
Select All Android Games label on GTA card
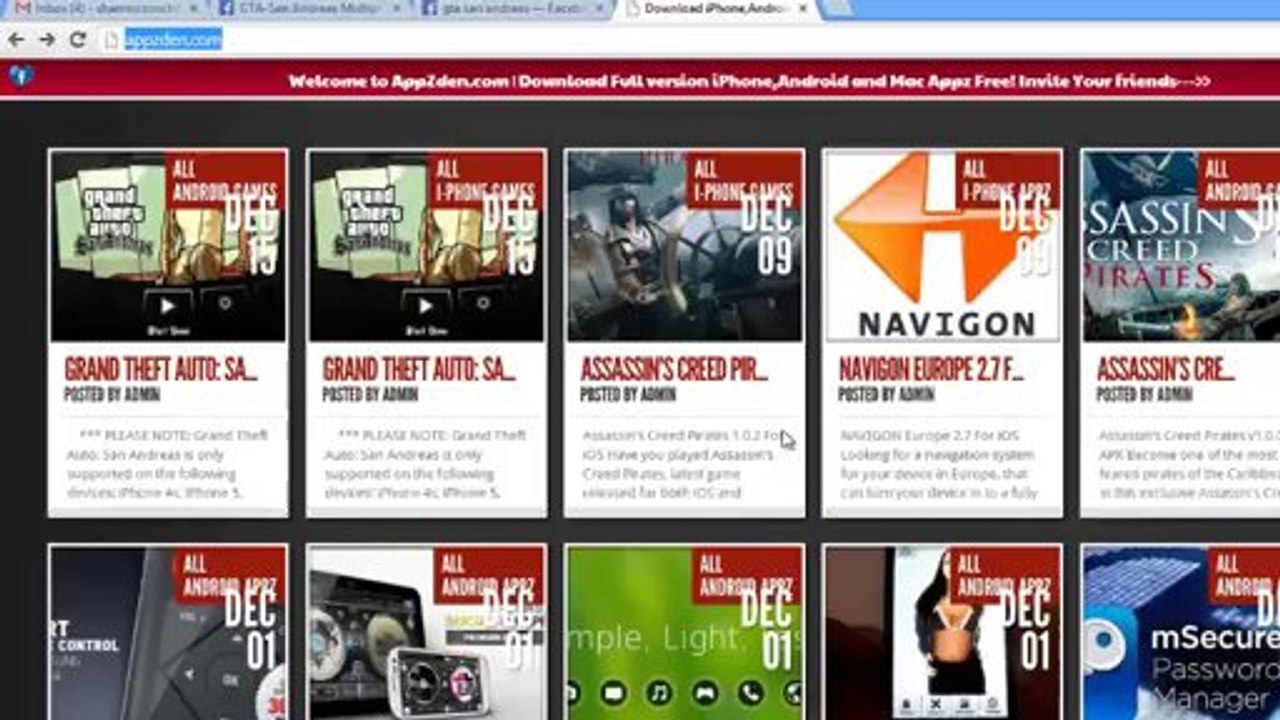pos(224,180)
